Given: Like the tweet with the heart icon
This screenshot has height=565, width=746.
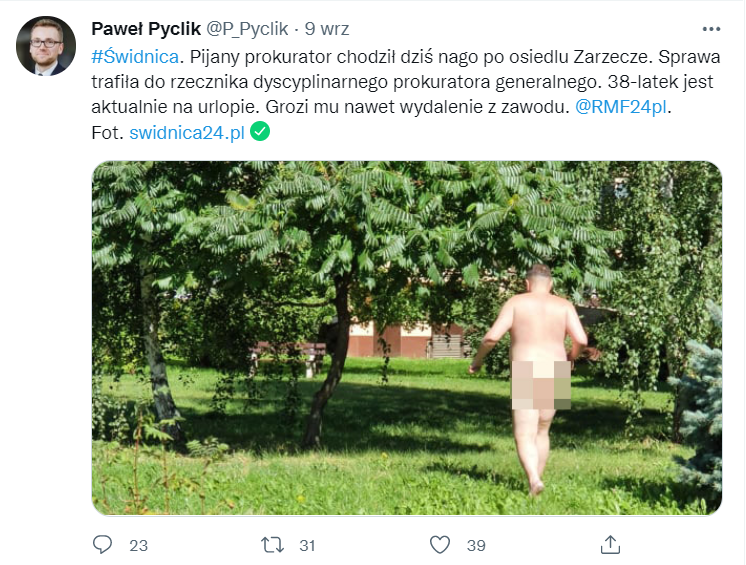Looking at the screenshot, I should tap(440, 545).
